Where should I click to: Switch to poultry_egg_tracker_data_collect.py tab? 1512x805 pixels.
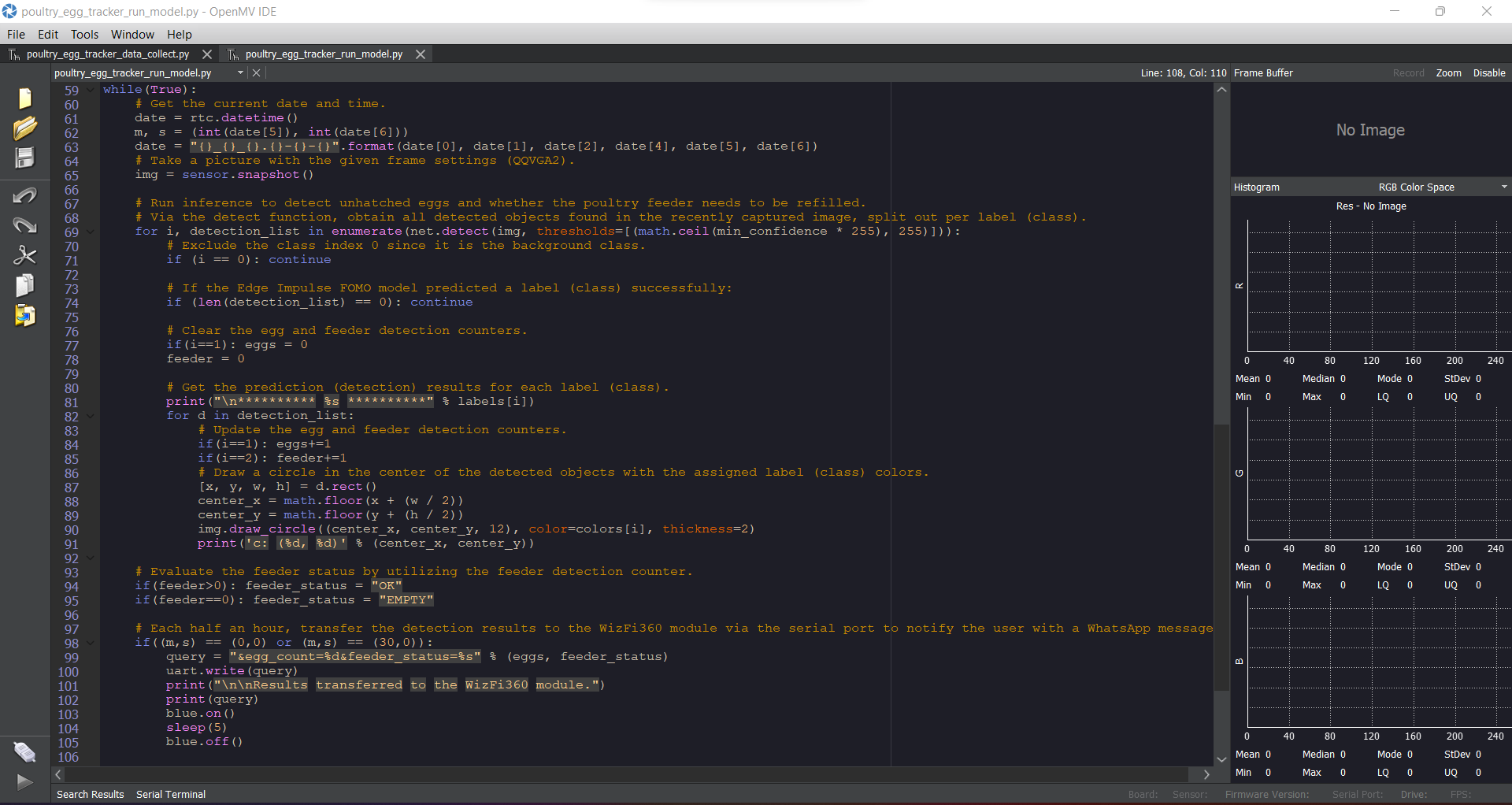tap(107, 54)
